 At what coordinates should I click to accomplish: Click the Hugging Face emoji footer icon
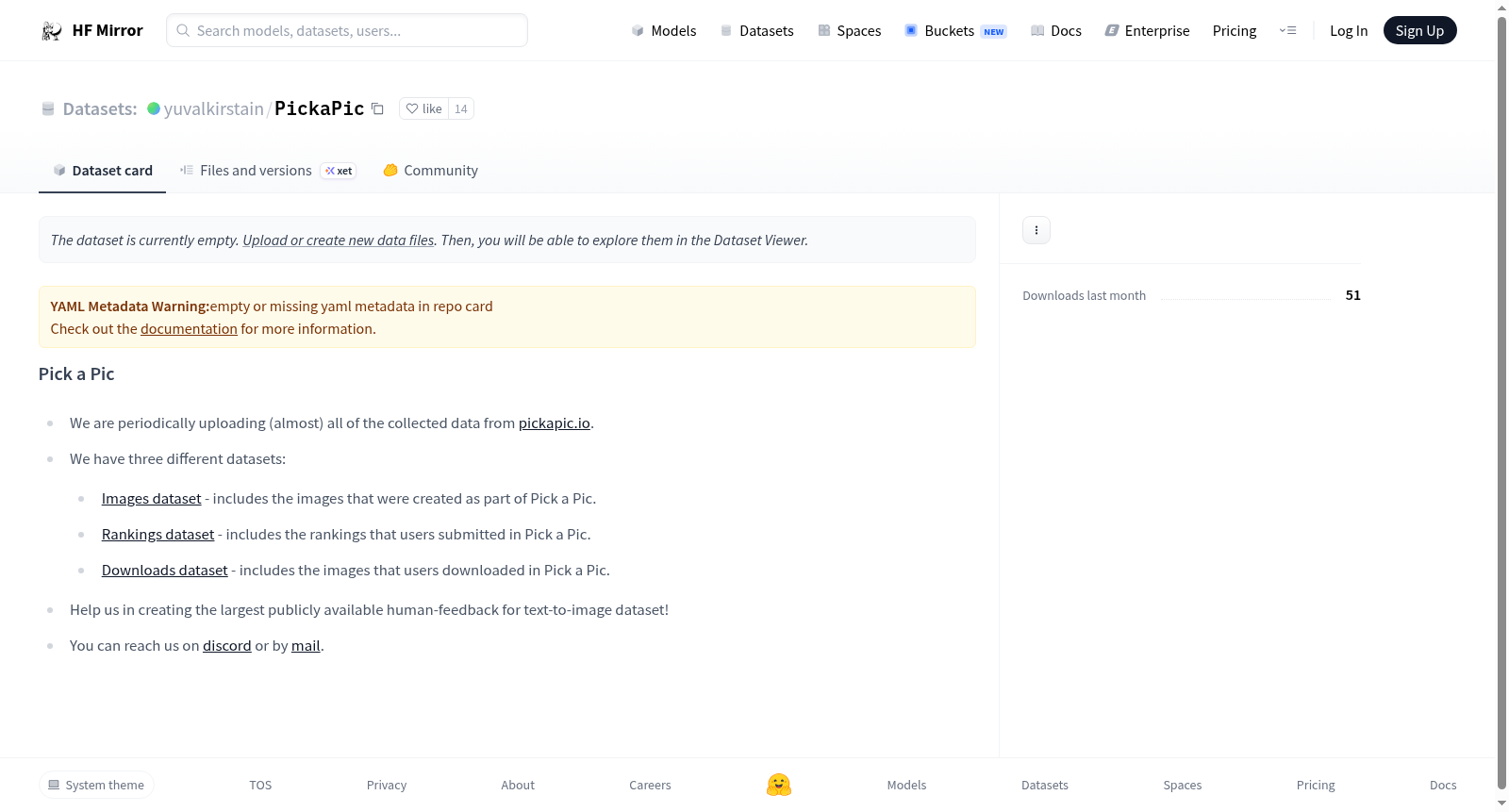pyautogui.click(x=779, y=785)
